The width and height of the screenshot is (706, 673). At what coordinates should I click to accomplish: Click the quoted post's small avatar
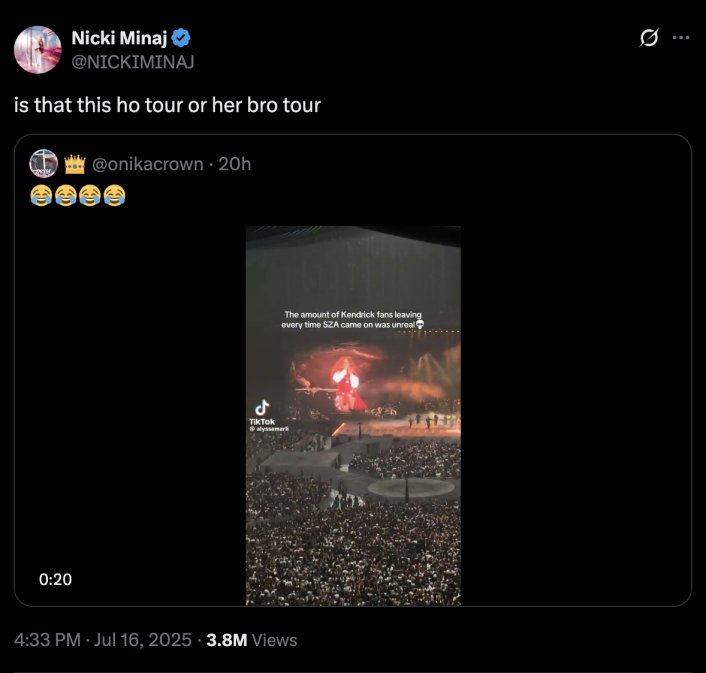[x=44, y=164]
